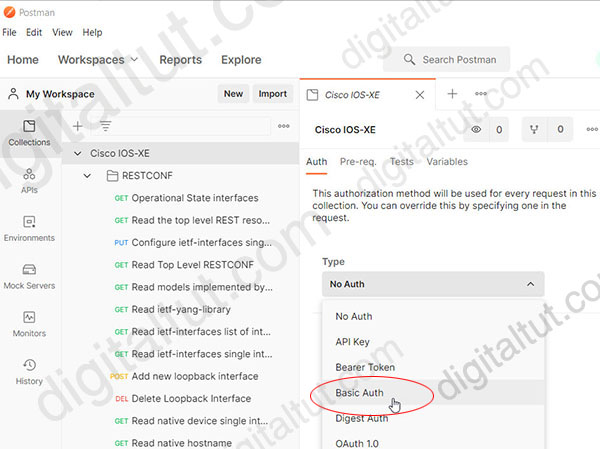The image size is (600, 449).
Task: Select API Key auth type
Action: pyautogui.click(x=433, y=342)
